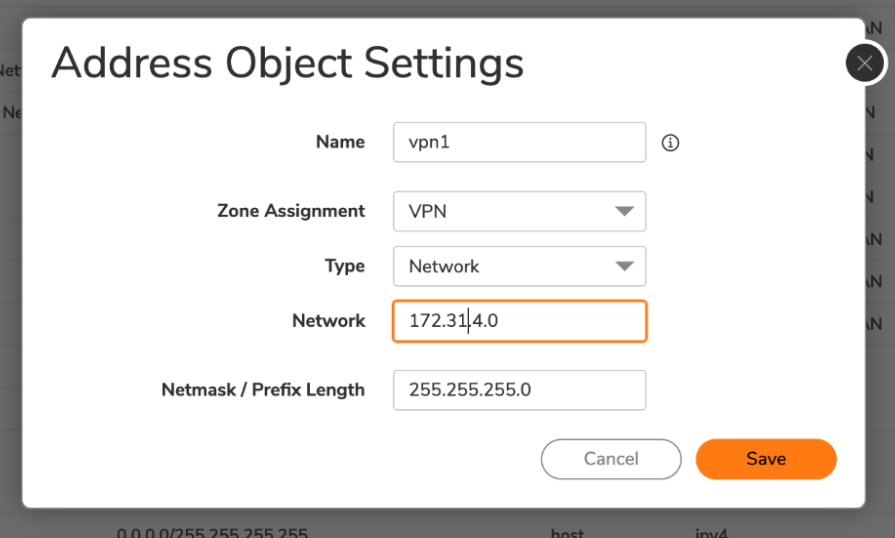Click the Name label
The width and height of the screenshot is (895, 538).
pos(340,142)
